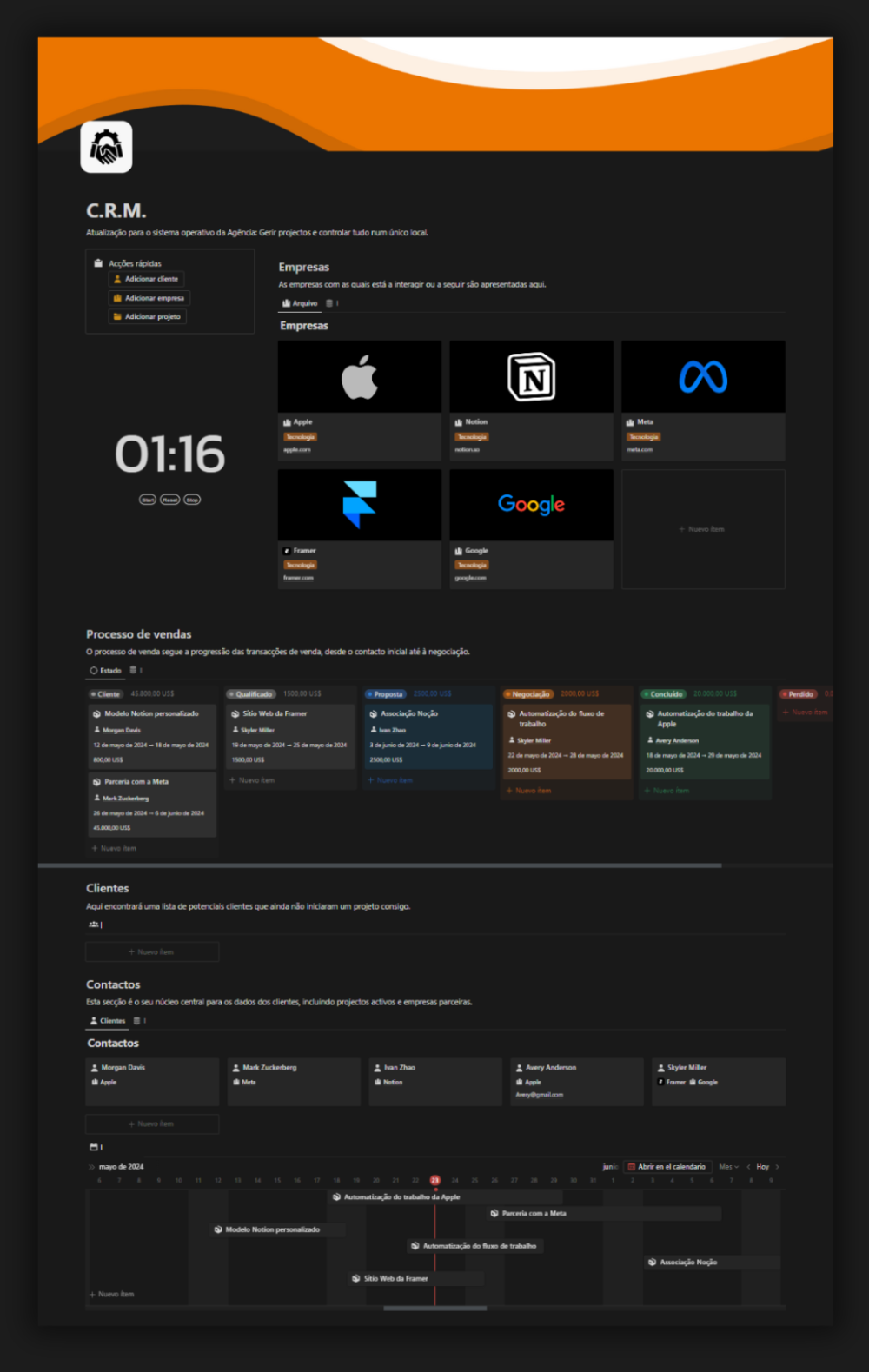The image size is (869, 1372).
Task: Open the Apple logo card cover
Action: coord(360,376)
